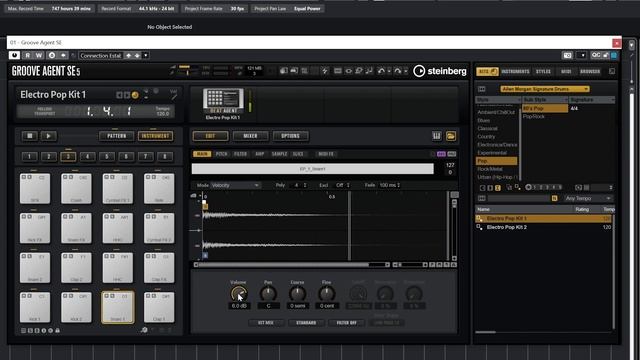
Task: Trigger the Clap 1 pad
Action: point(159,307)
